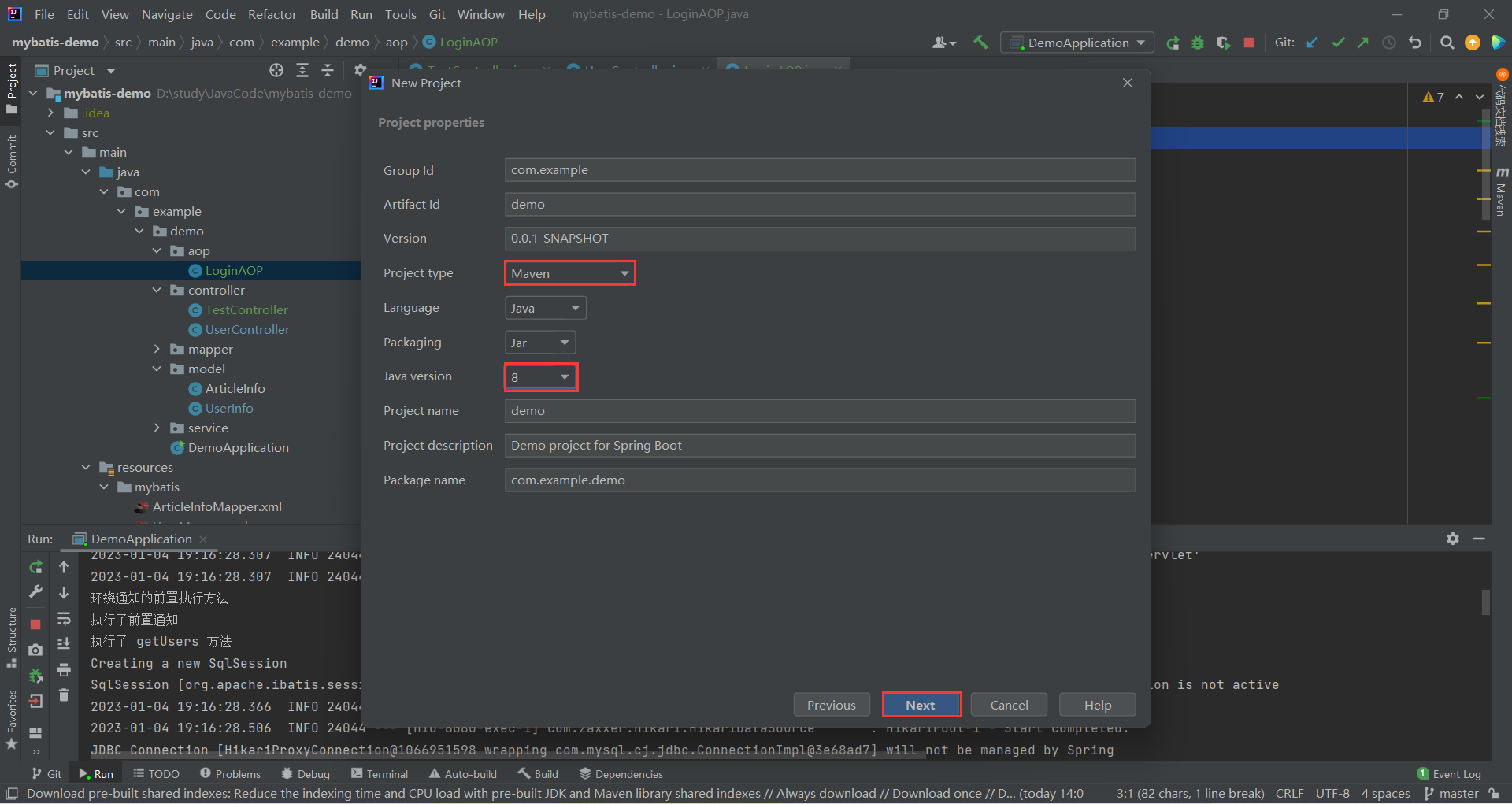Screen dimensions: 1512x804
Task: Open the Refactor menu
Action: tap(272, 14)
